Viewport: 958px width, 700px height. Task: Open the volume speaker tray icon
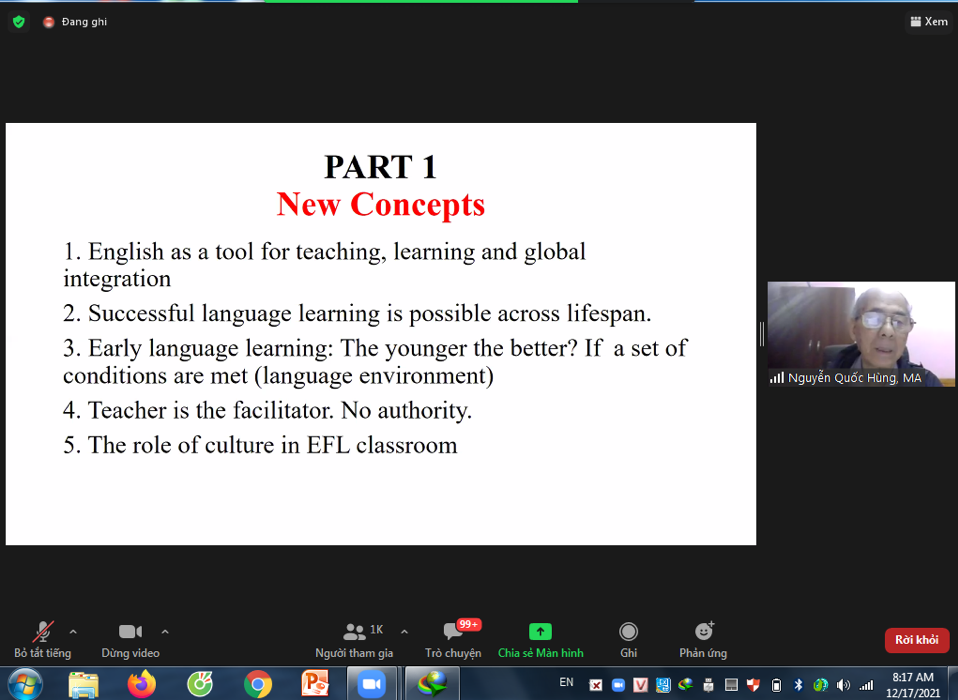(842, 685)
